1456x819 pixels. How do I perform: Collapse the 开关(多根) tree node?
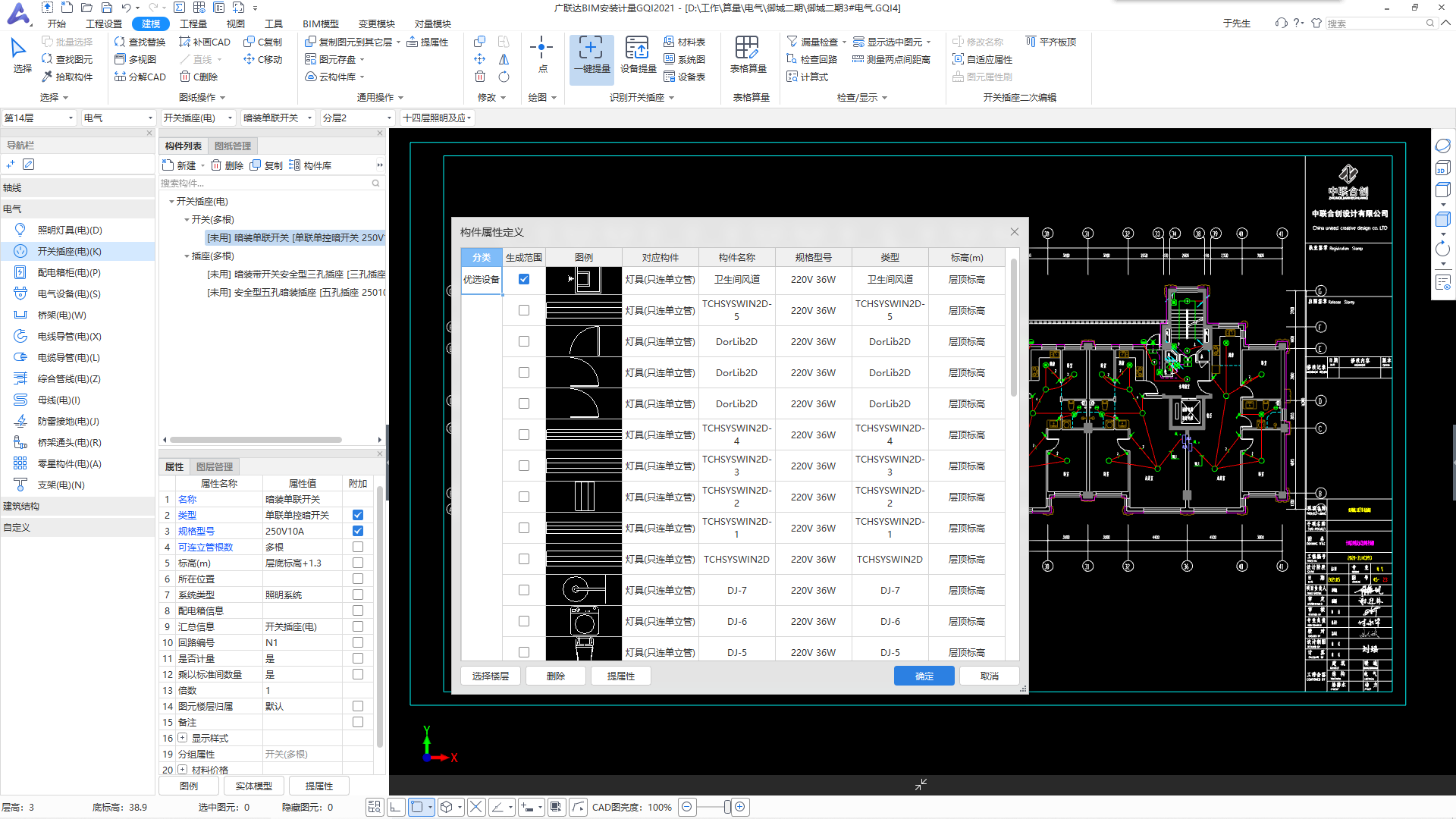pyautogui.click(x=187, y=220)
